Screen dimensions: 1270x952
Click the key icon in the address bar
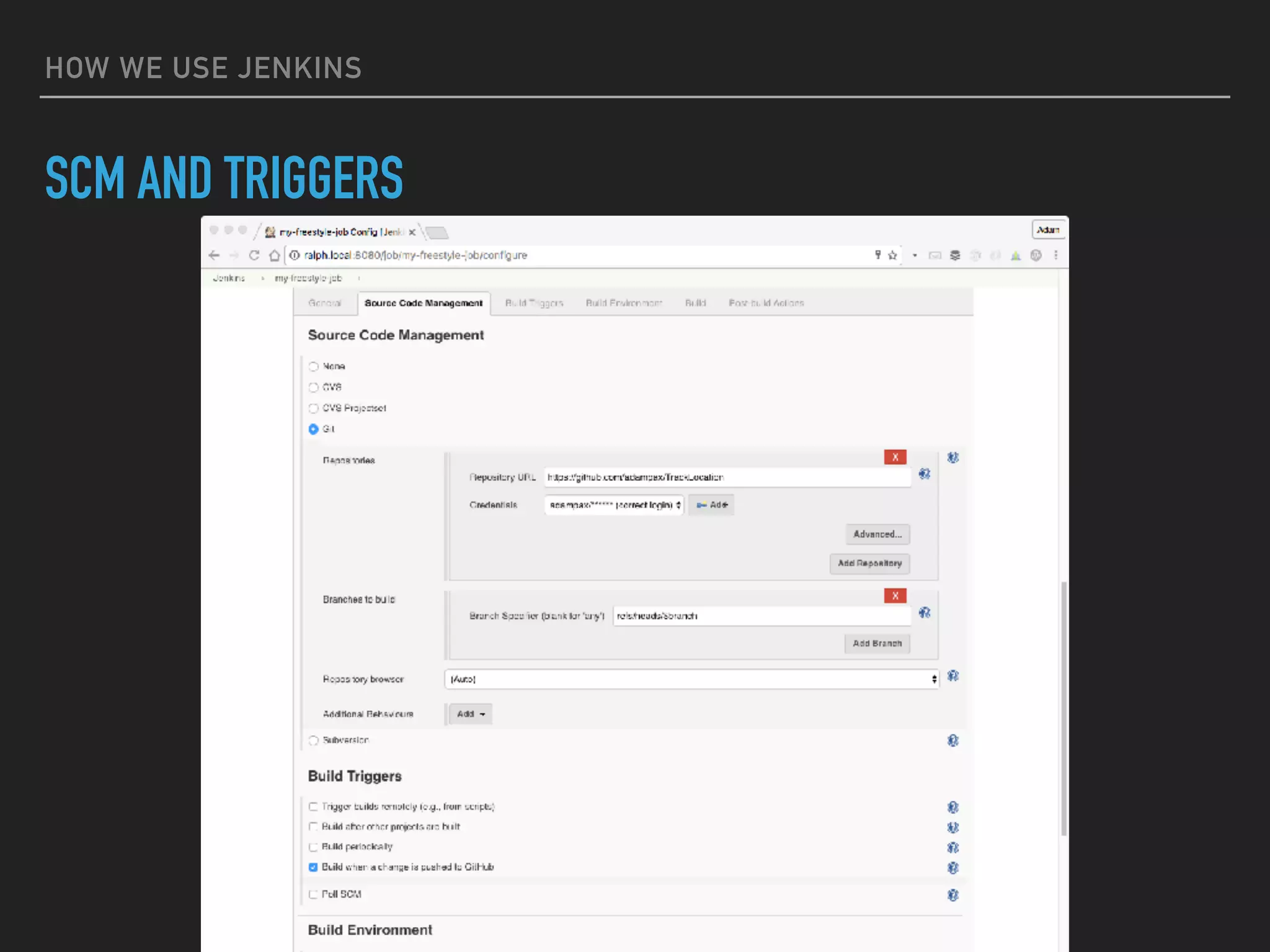(x=877, y=255)
